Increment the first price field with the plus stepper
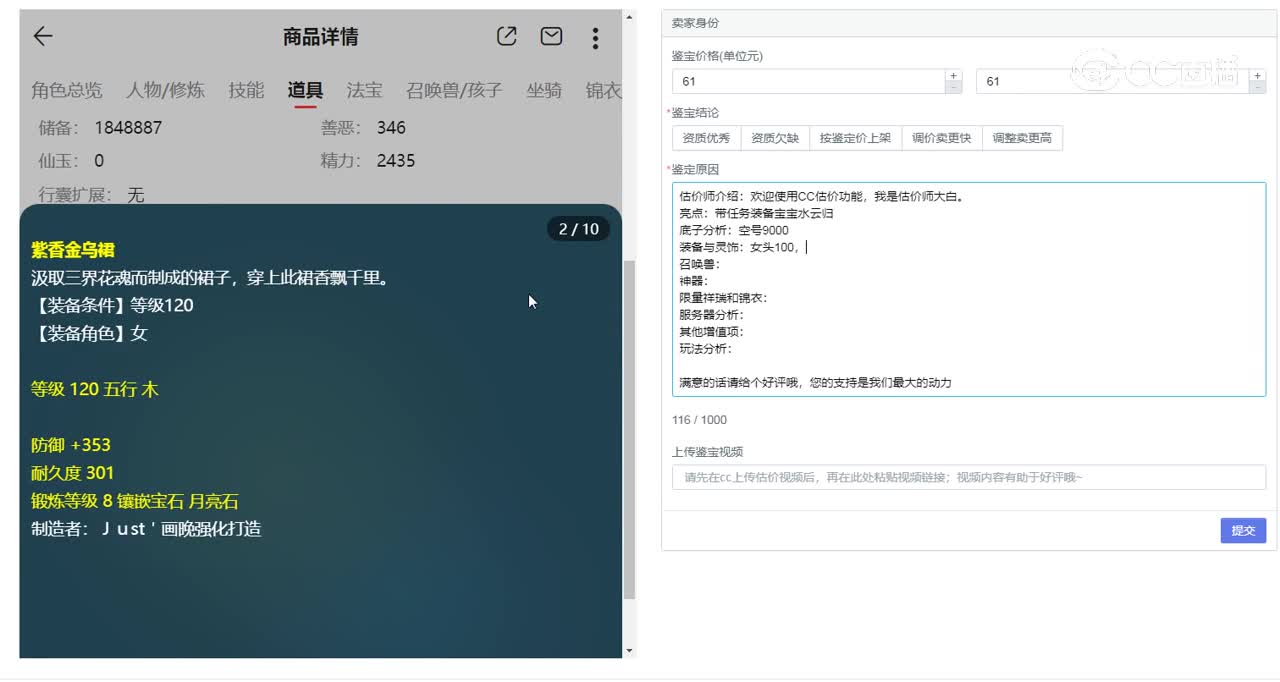Screen dimensions: 1280x682 click(x=953, y=74)
